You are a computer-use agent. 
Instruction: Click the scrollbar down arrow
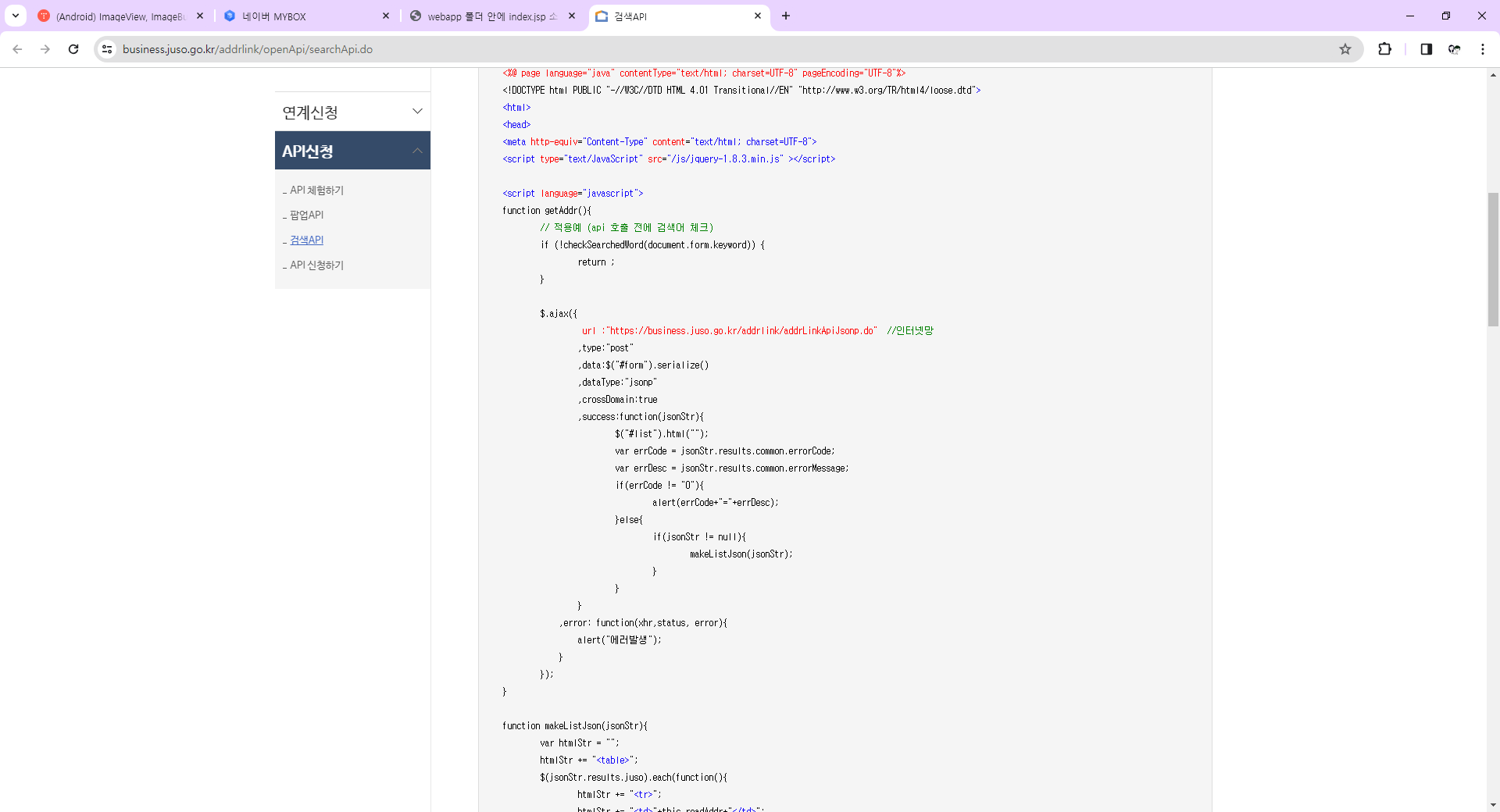(x=1493, y=805)
